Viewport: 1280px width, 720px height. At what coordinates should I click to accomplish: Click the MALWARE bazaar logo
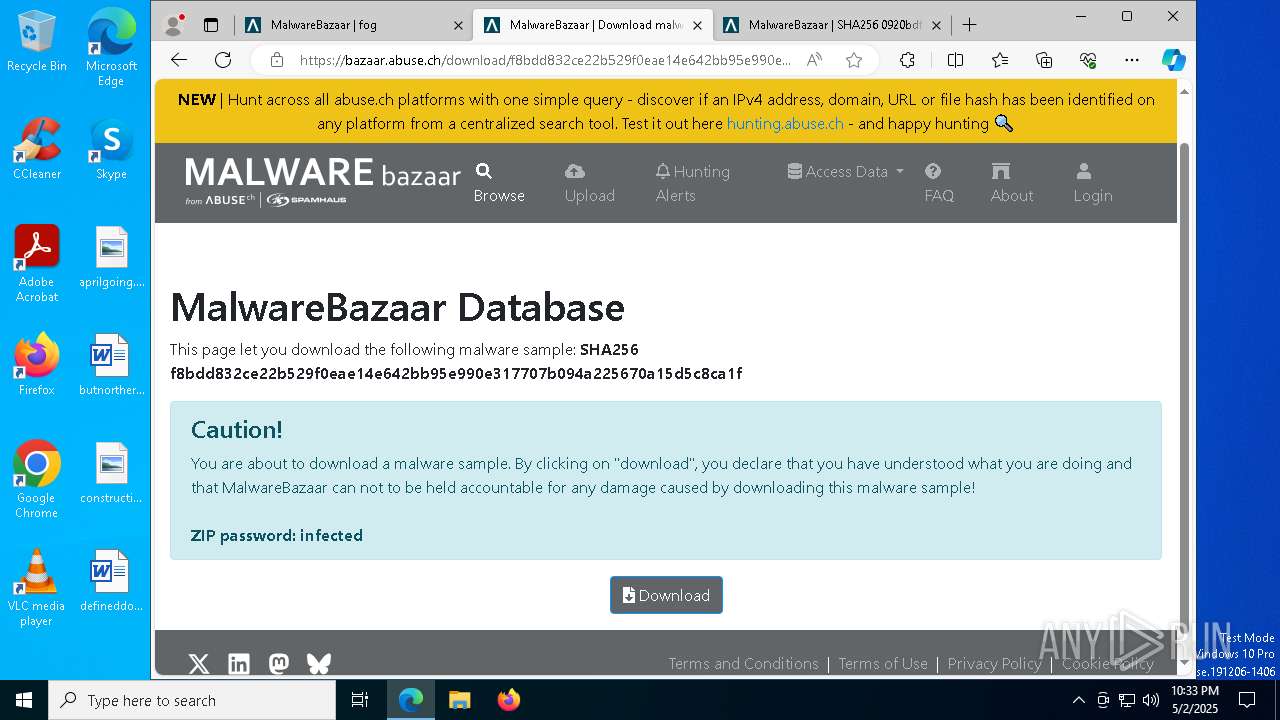(x=322, y=182)
